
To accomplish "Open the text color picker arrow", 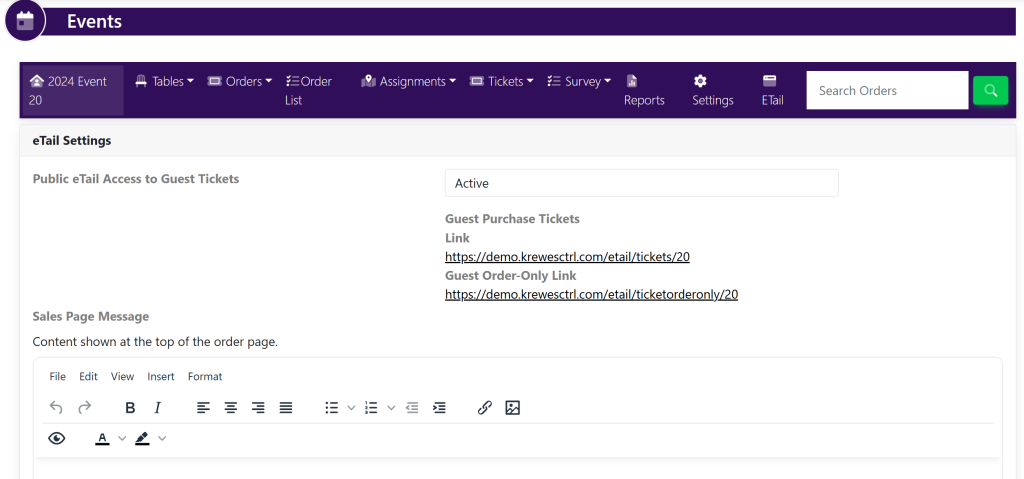I will [x=122, y=438].
